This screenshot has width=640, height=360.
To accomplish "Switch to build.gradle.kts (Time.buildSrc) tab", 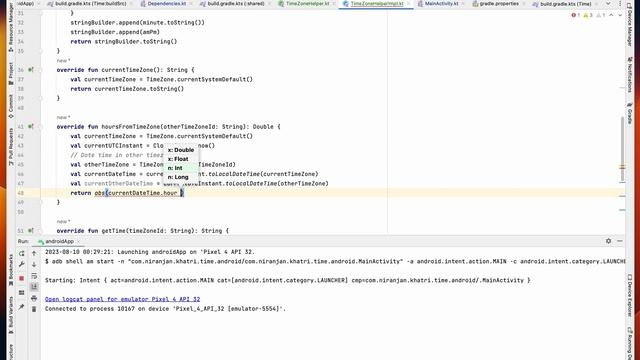I will 87,4.
